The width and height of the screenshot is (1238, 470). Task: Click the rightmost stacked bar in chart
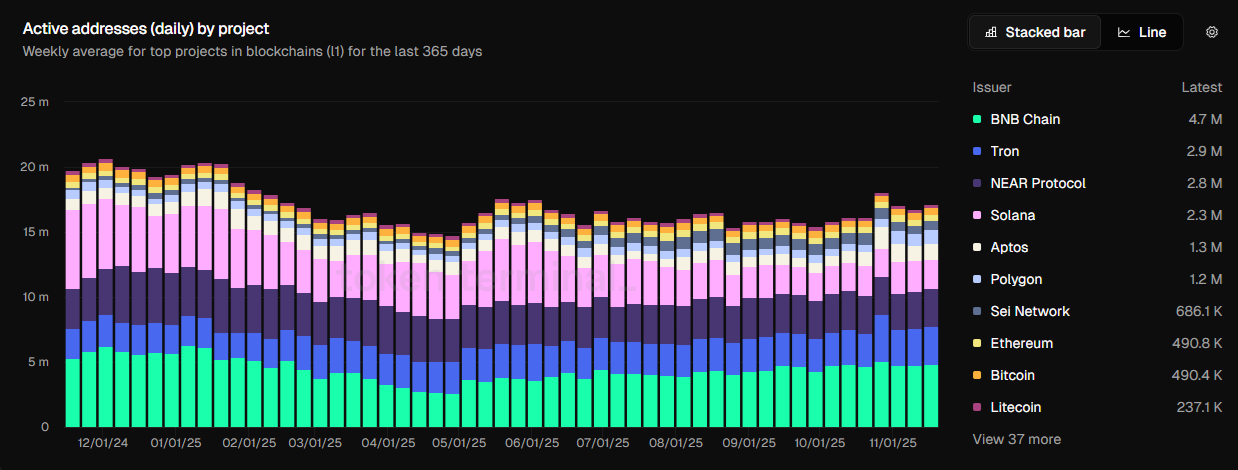tap(931, 316)
